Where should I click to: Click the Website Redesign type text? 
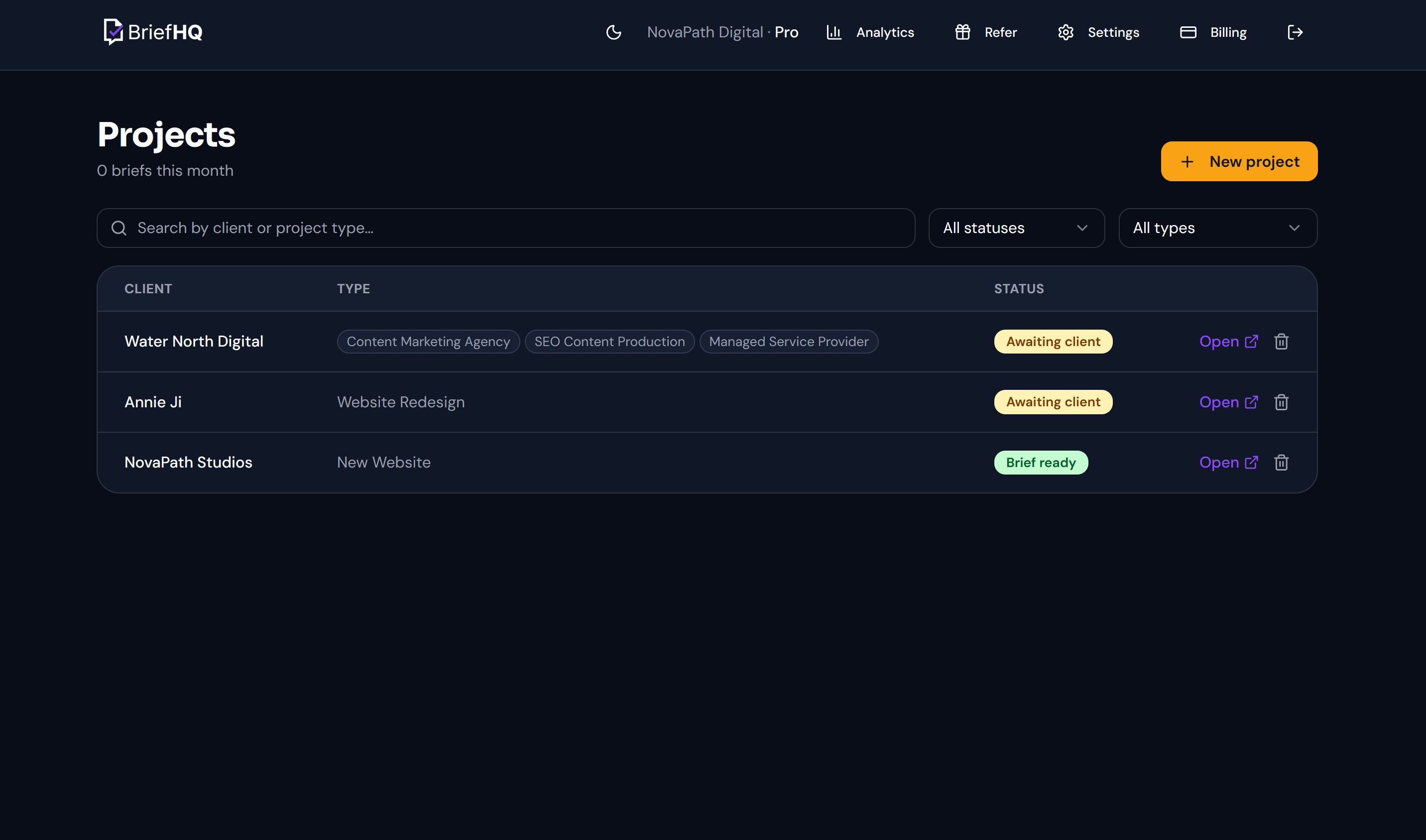point(401,402)
